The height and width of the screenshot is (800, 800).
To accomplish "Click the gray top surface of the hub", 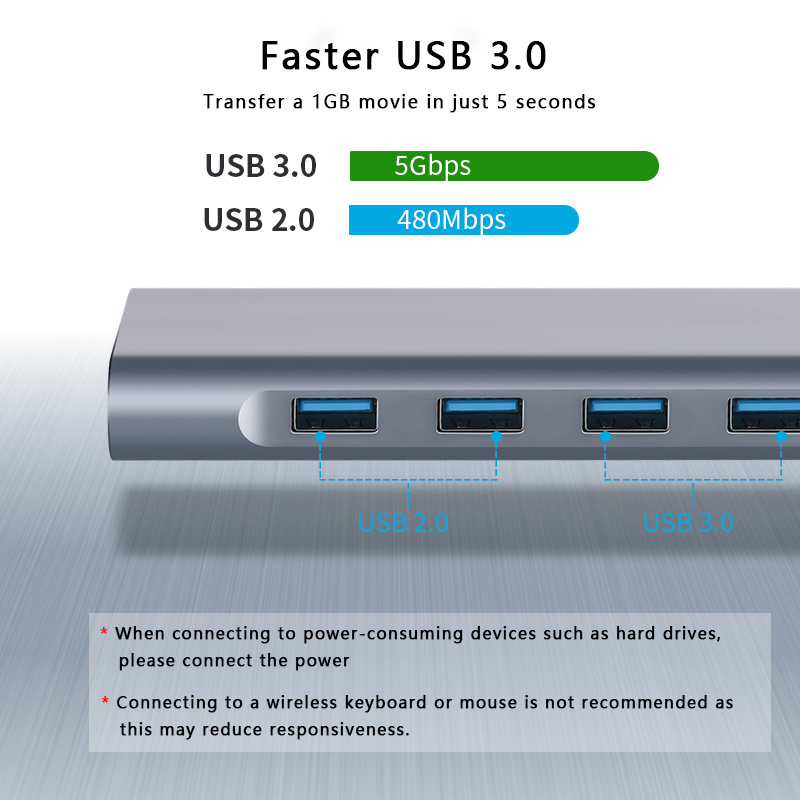I will (x=459, y=321).
